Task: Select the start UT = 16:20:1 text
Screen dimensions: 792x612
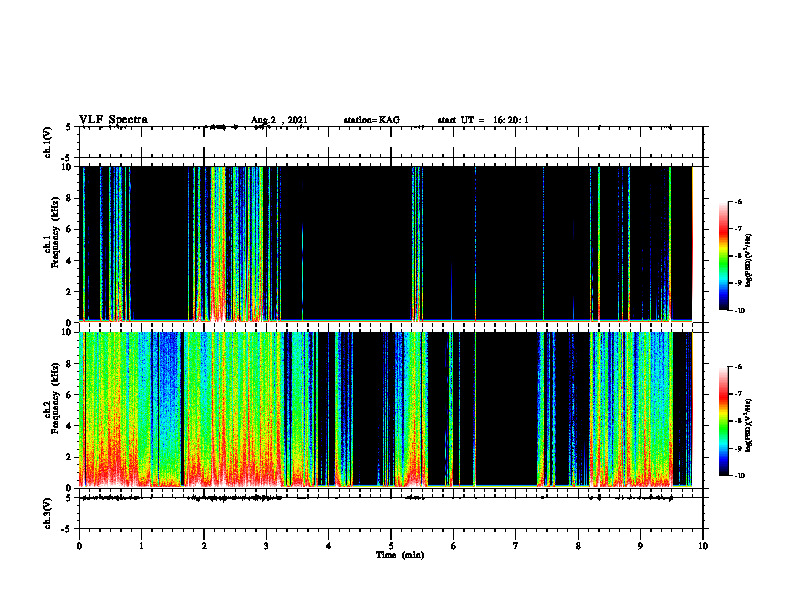Action: (x=483, y=120)
